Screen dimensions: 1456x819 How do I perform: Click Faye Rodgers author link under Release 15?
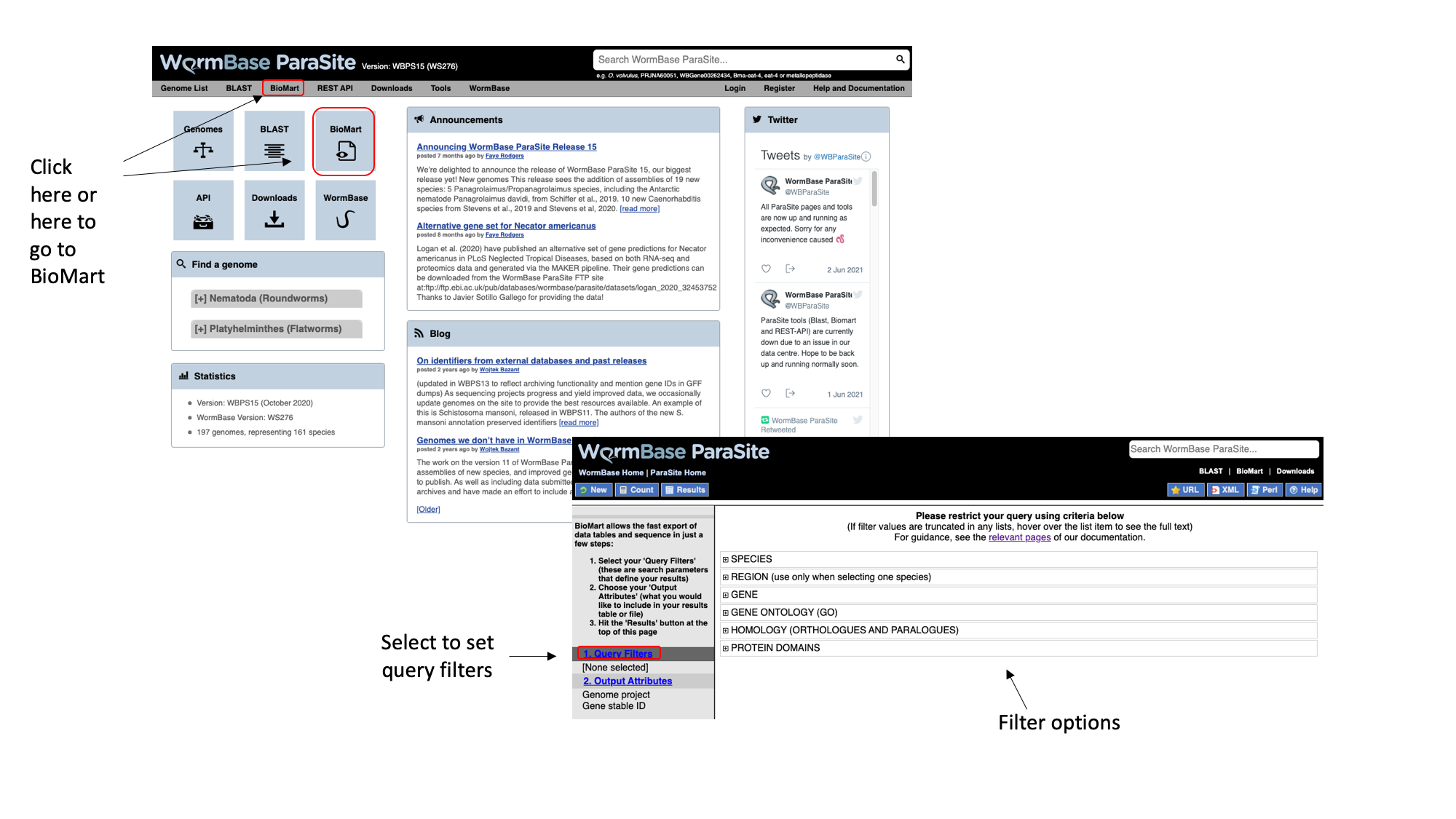pyautogui.click(x=505, y=156)
